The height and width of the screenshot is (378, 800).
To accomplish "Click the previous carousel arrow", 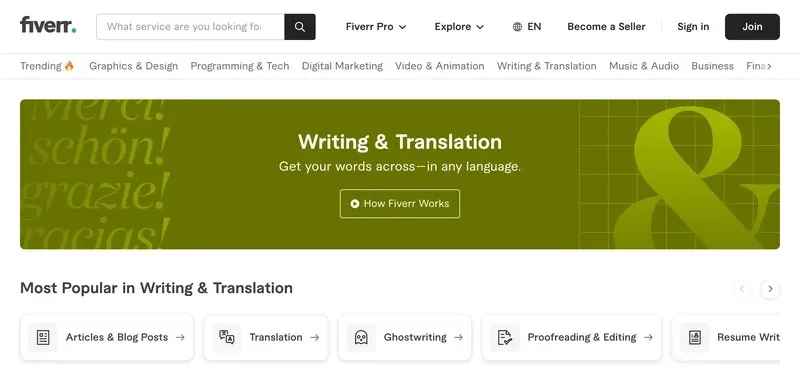I will (742, 289).
